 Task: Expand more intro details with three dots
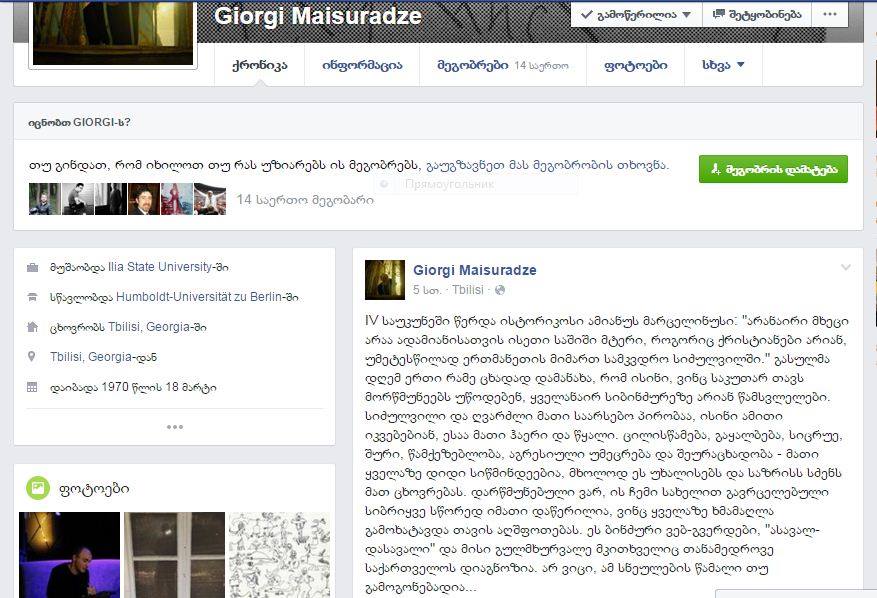click(175, 427)
